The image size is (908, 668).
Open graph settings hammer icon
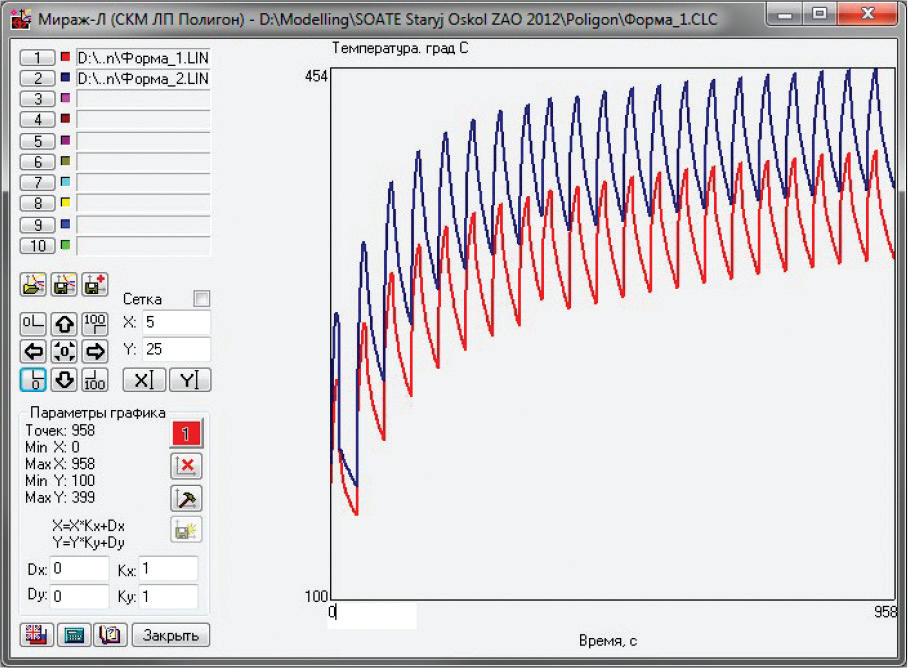point(187,498)
